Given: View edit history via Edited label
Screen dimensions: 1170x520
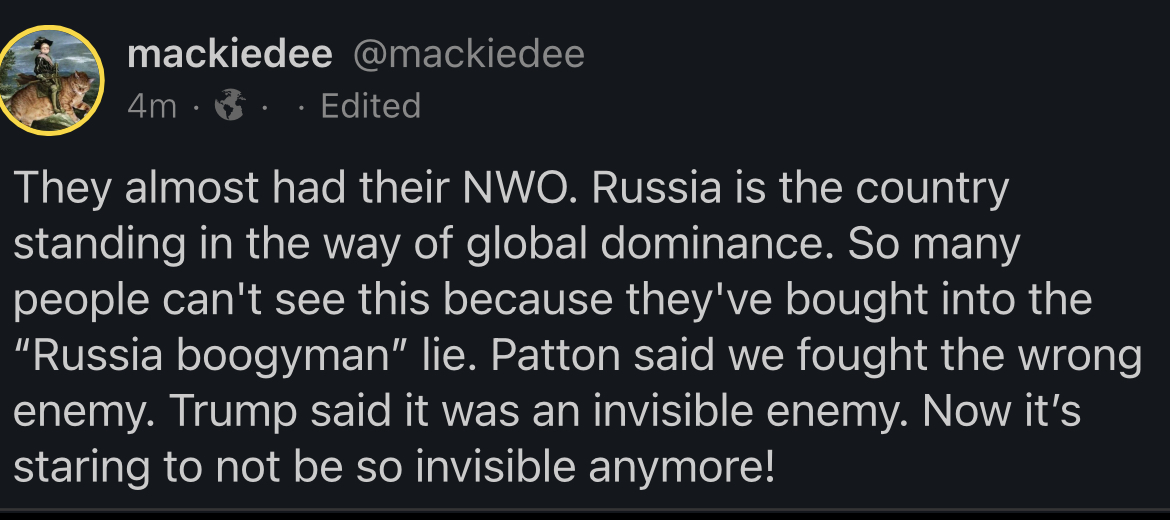Looking at the screenshot, I should click(x=370, y=106).
